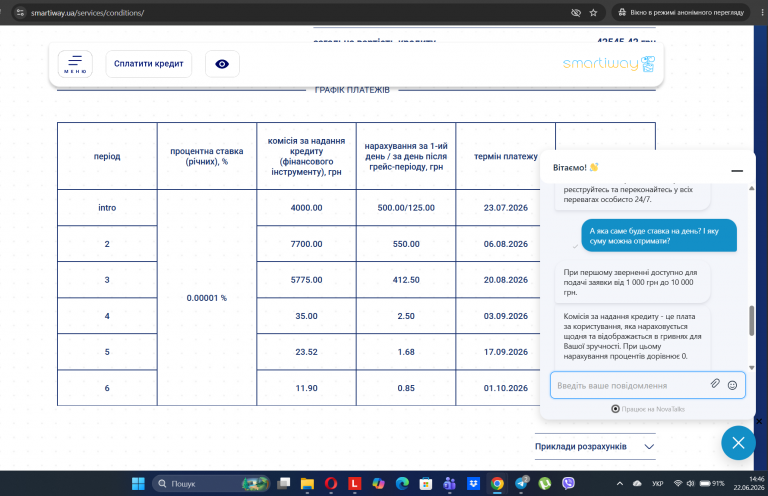Select the 4000.00 commission cell
This screenshot has width=768, height=496.
(x=306, y=208)
